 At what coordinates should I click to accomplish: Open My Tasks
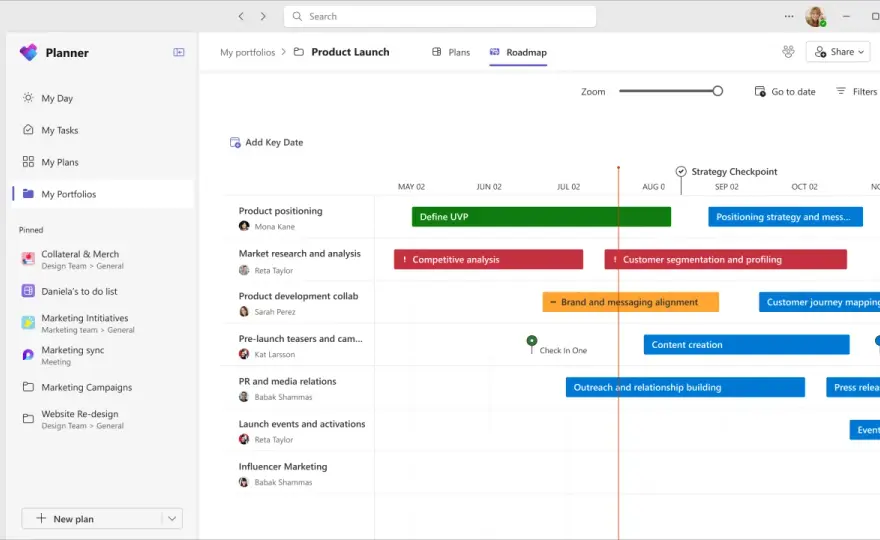(x=103, y=130)
